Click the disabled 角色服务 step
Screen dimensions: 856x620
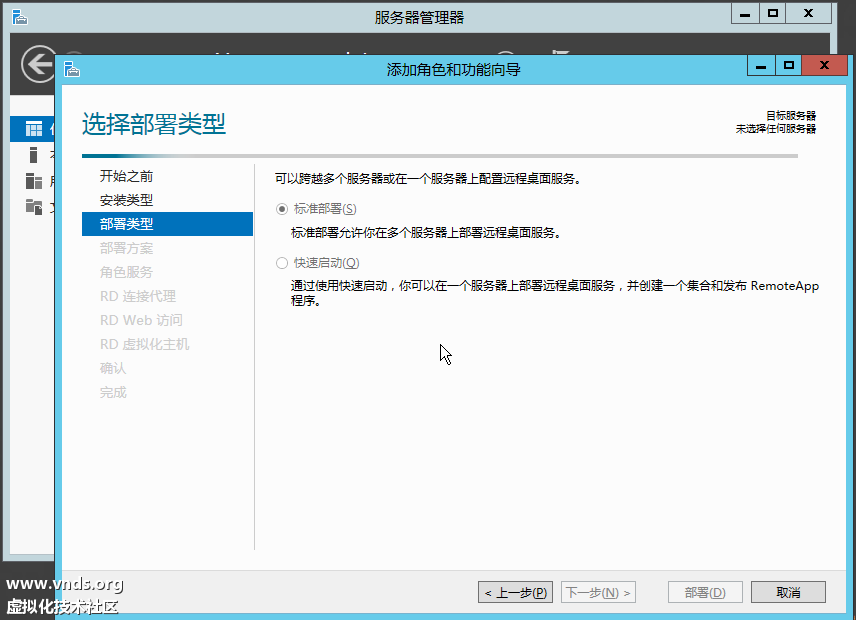tap(126, 272)
